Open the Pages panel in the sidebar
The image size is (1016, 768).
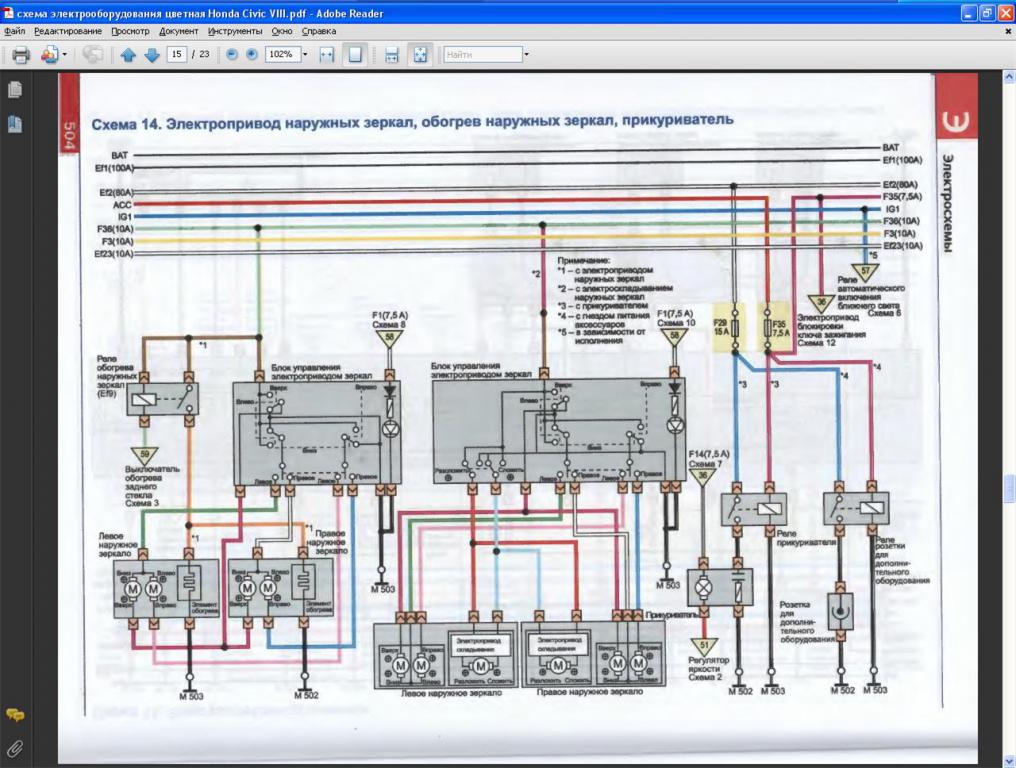coord(14,89)
